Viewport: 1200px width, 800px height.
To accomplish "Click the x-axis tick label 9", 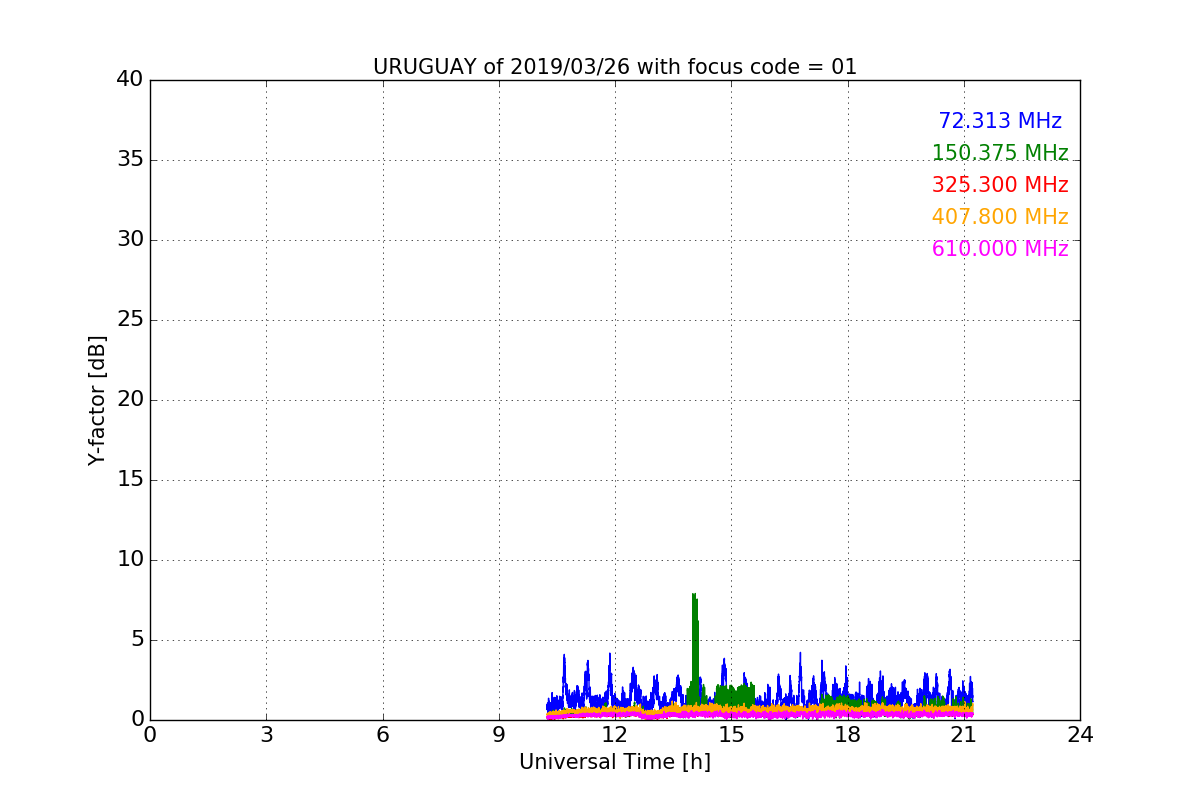I will click(499, 735).
